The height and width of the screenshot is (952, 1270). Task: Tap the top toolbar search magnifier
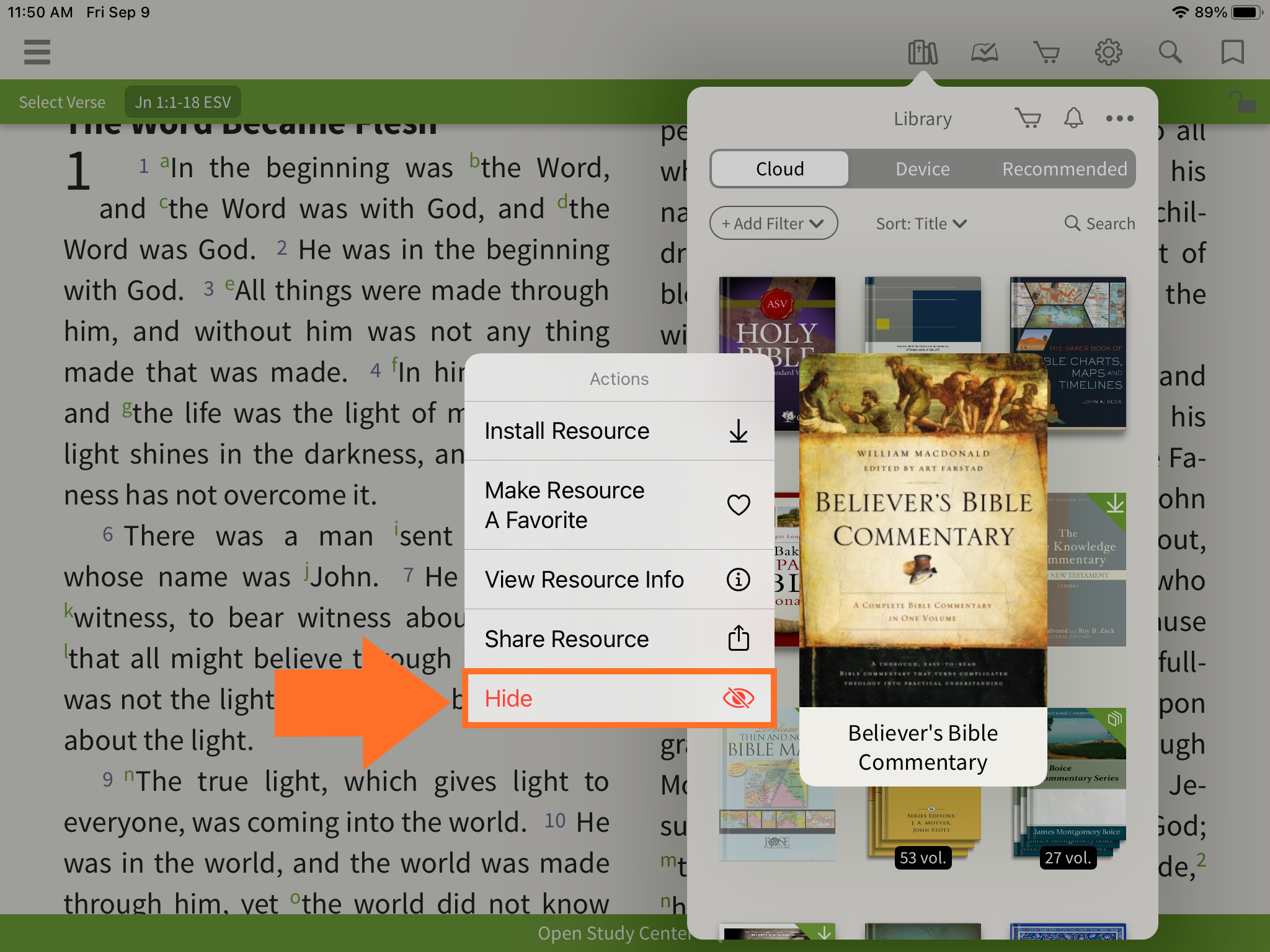pos(1170,52)
